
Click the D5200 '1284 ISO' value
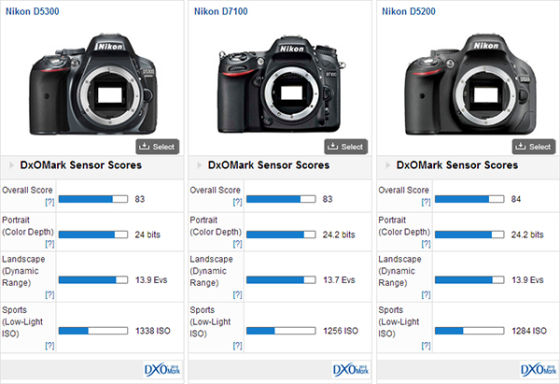coord(529,331)
